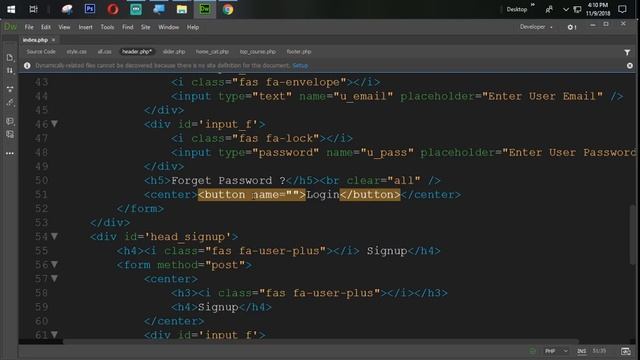Click the up-down arrows icon in left sidebar
Screen dimensions: 640x360
[x=10, y=71]
